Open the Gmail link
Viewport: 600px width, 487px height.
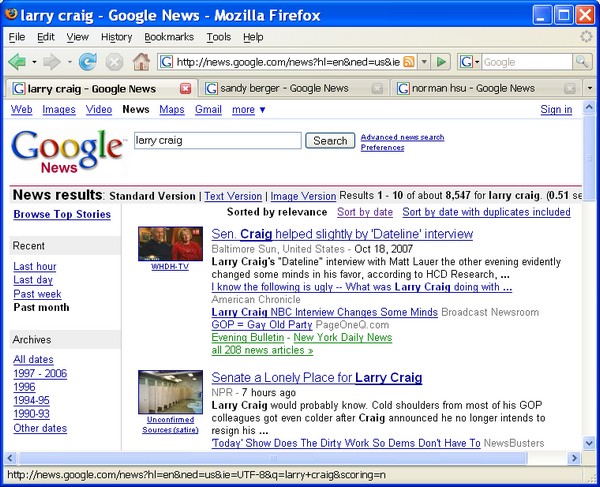(208, 109)
